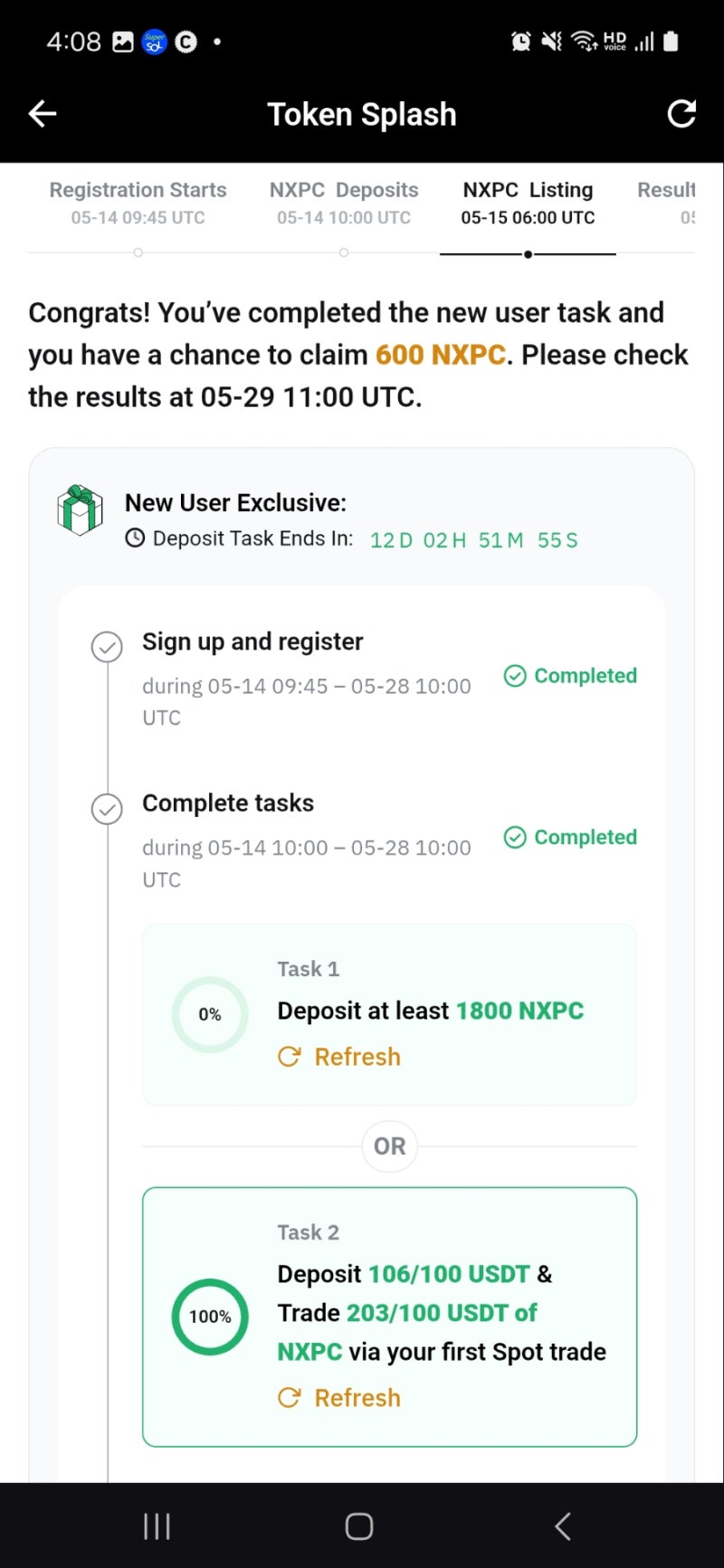The image size is (724, 1568).
Task: Expand the timeline dot under Registration Starts
Action: click(138, 254)
